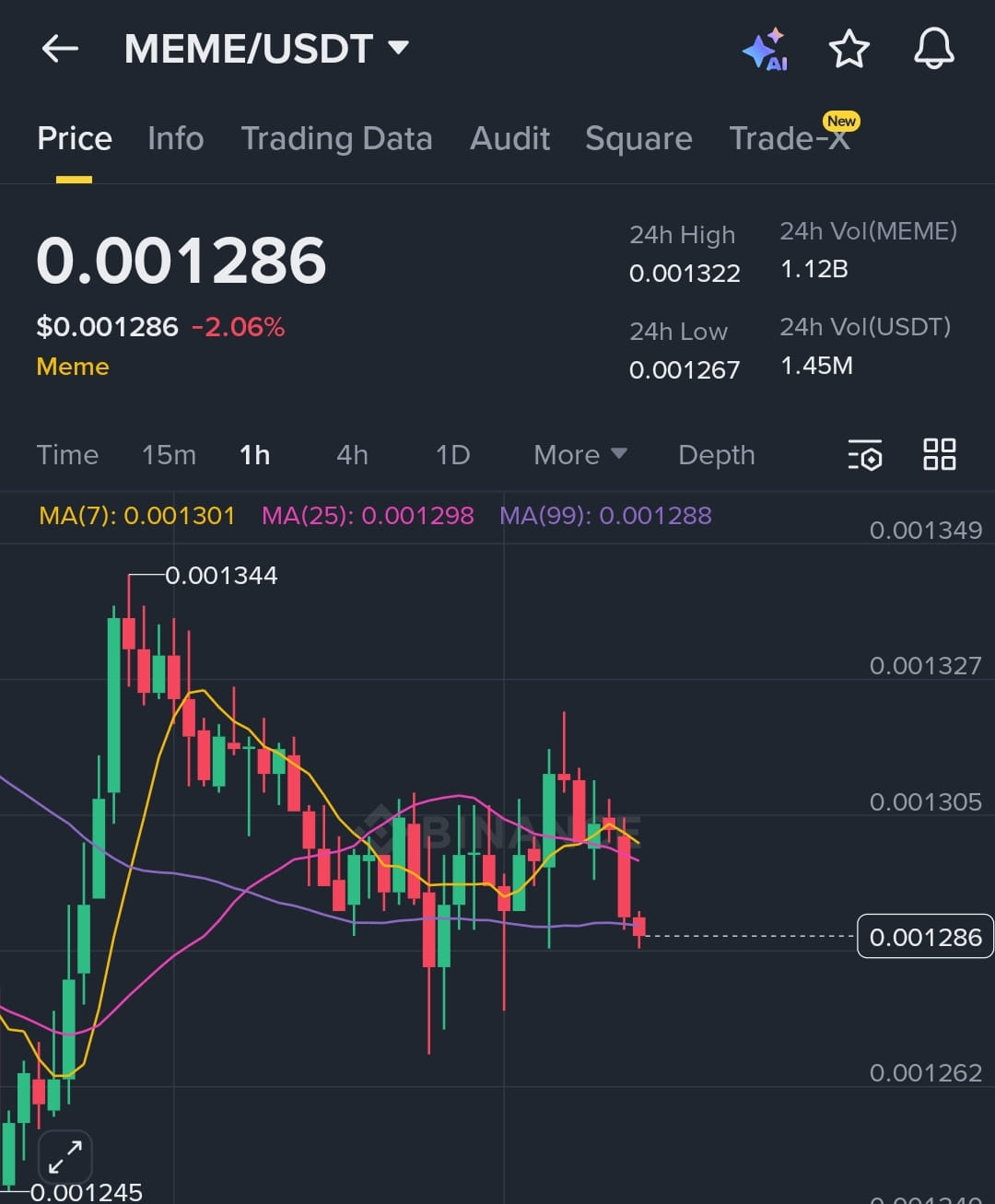Open the chart grid layout icon
The image size is (995, 1204).
[x=939, y=454]
